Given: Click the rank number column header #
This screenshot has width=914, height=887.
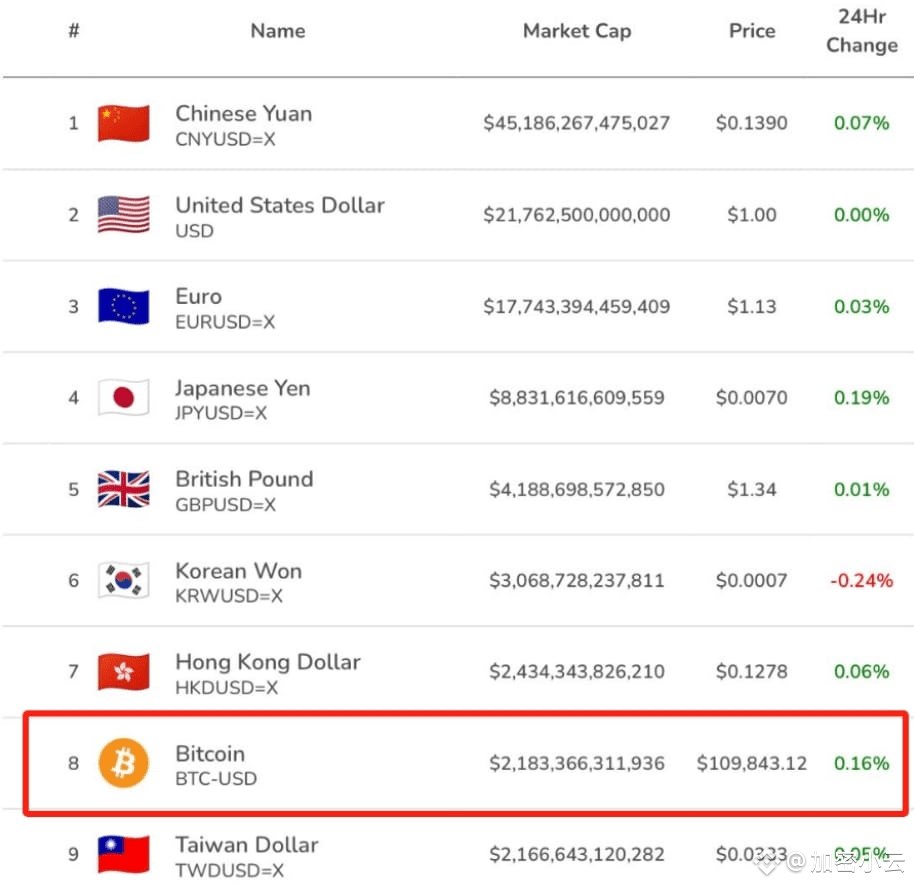Looking at the screenshot, I should pyautogui.click(x=73, y=31).
